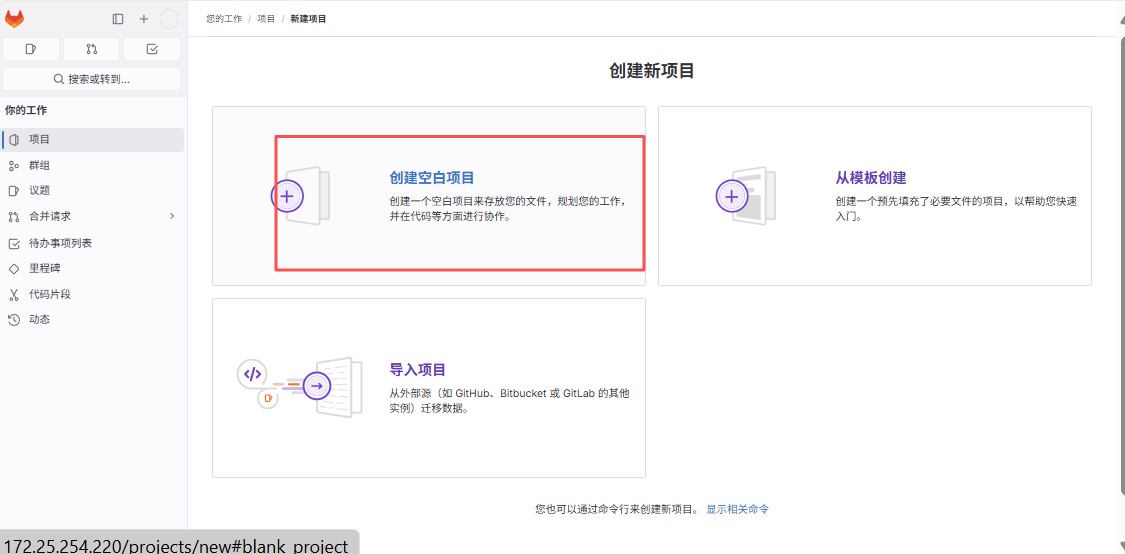Select 群组 in the sidebar

click(x=93, y=166)
